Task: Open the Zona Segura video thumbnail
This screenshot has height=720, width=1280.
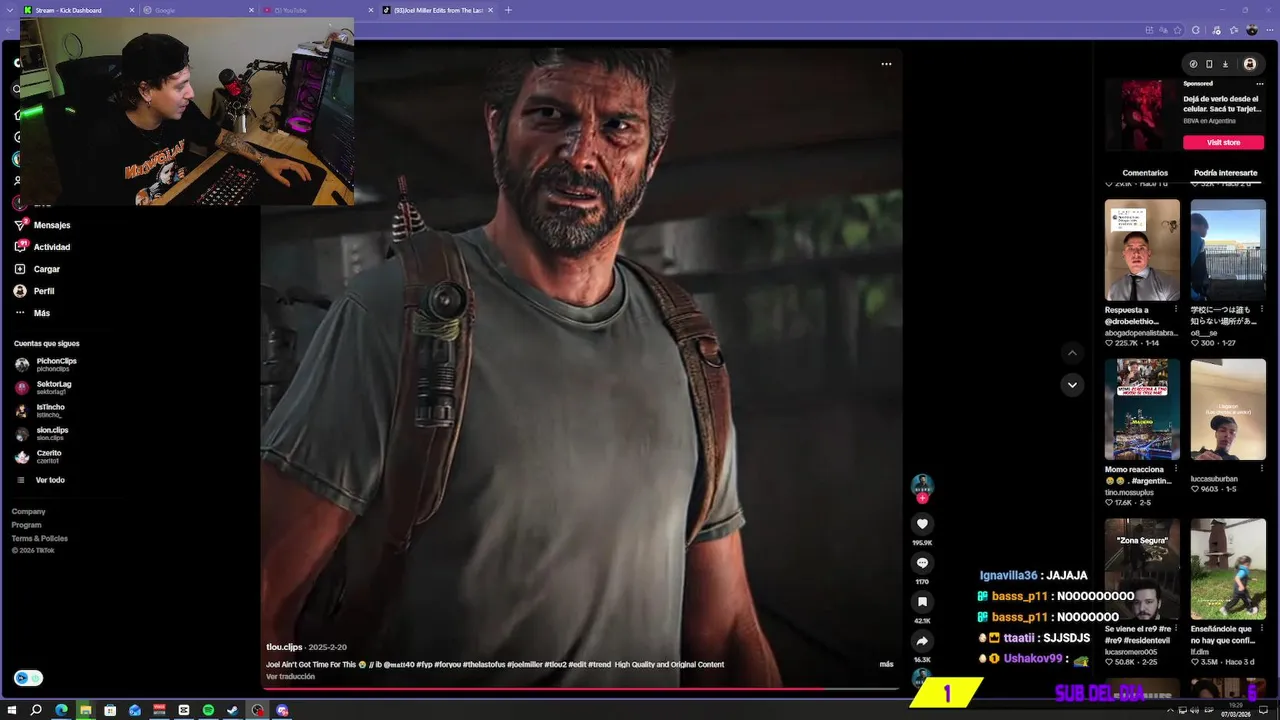Action: click(1142, 569)
